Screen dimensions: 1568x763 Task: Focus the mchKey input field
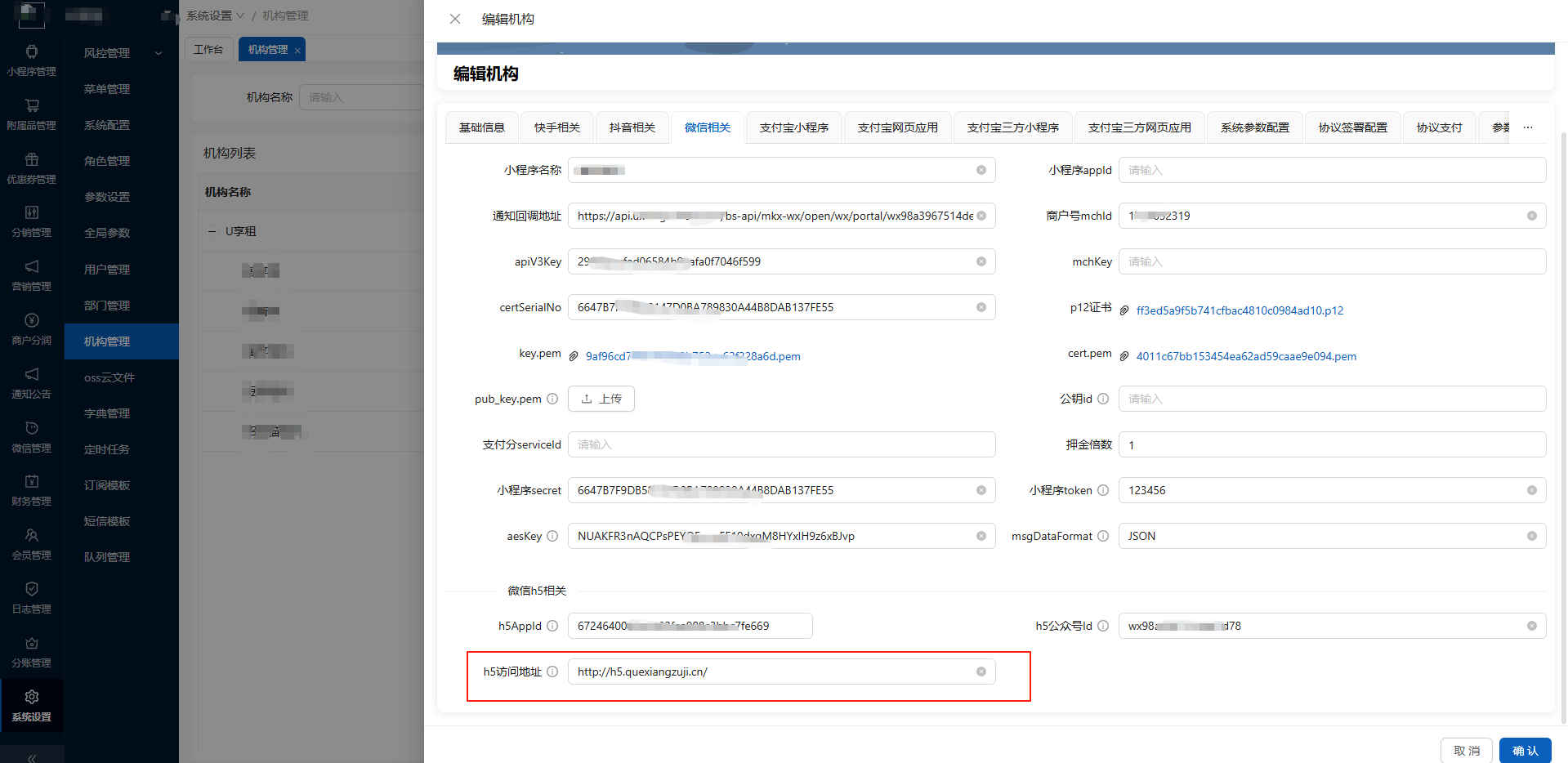tap(1332, 261)
